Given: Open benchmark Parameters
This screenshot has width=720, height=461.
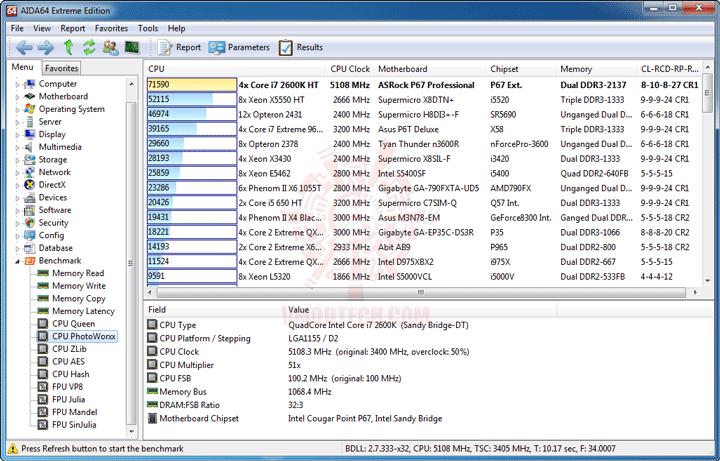Looking at the screenshot, I should (239, 47).
